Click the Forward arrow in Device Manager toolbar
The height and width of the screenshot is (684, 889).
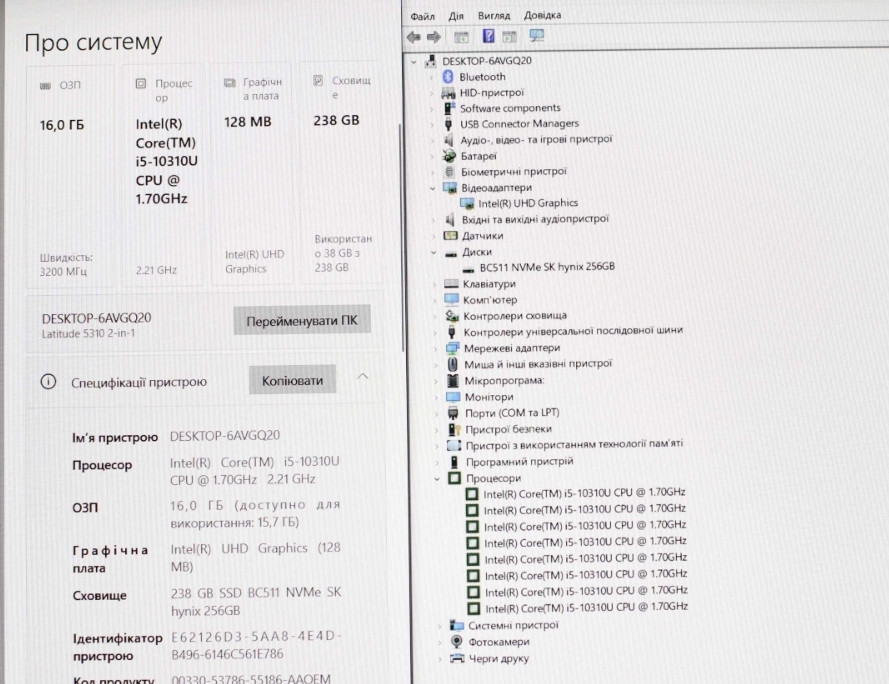[434, 37]
